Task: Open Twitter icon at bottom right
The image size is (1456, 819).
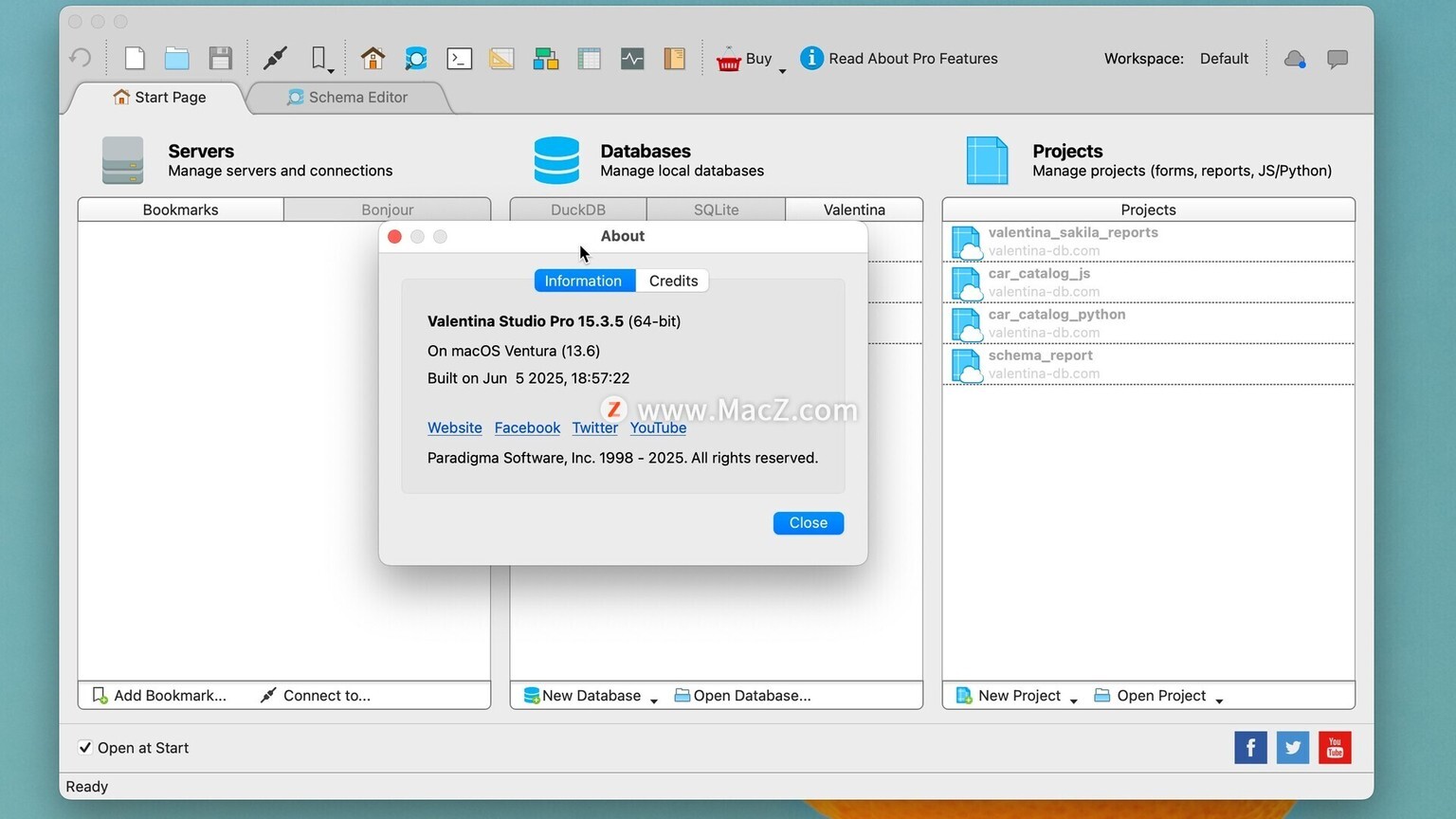Action: (1293, 747)
